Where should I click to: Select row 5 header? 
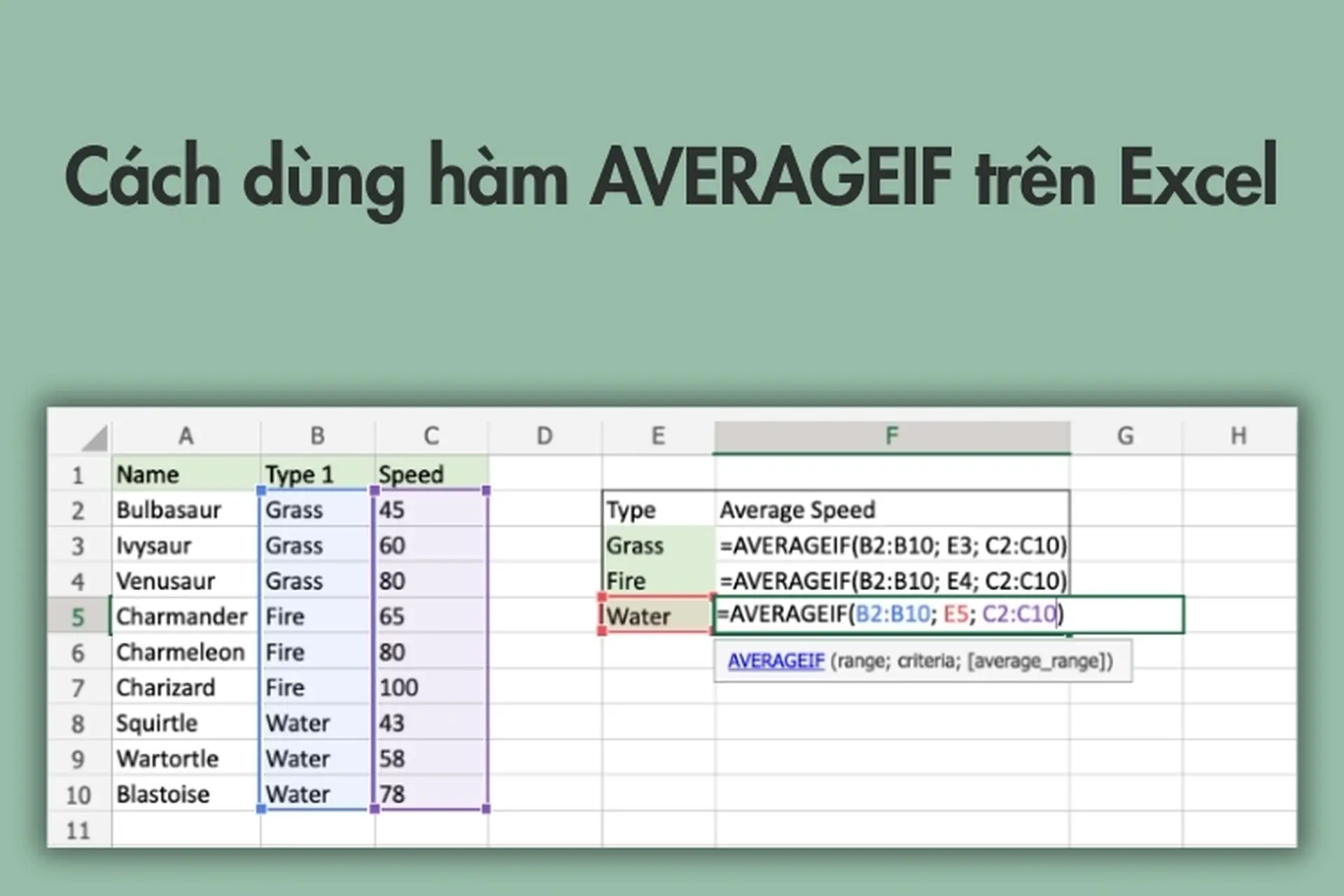[x=77, y=617]
